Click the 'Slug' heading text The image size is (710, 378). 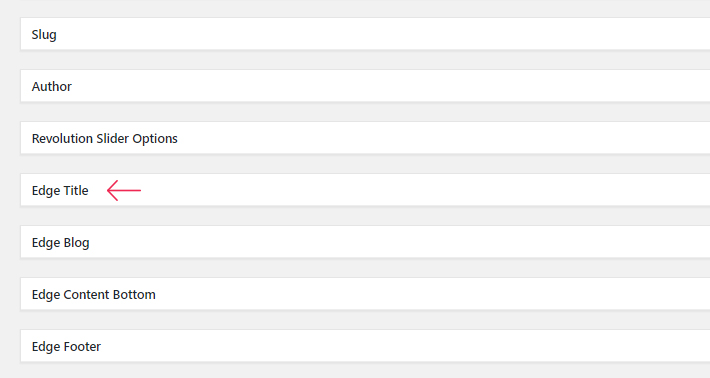pos(44,35)
